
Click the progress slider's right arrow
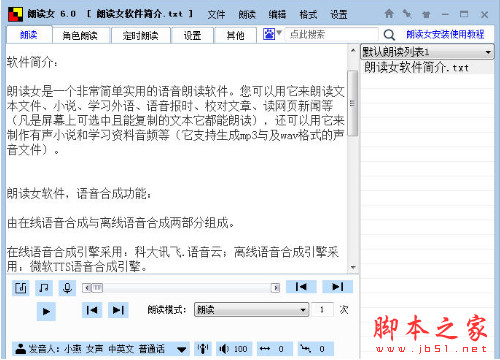[x=275, y=288]
